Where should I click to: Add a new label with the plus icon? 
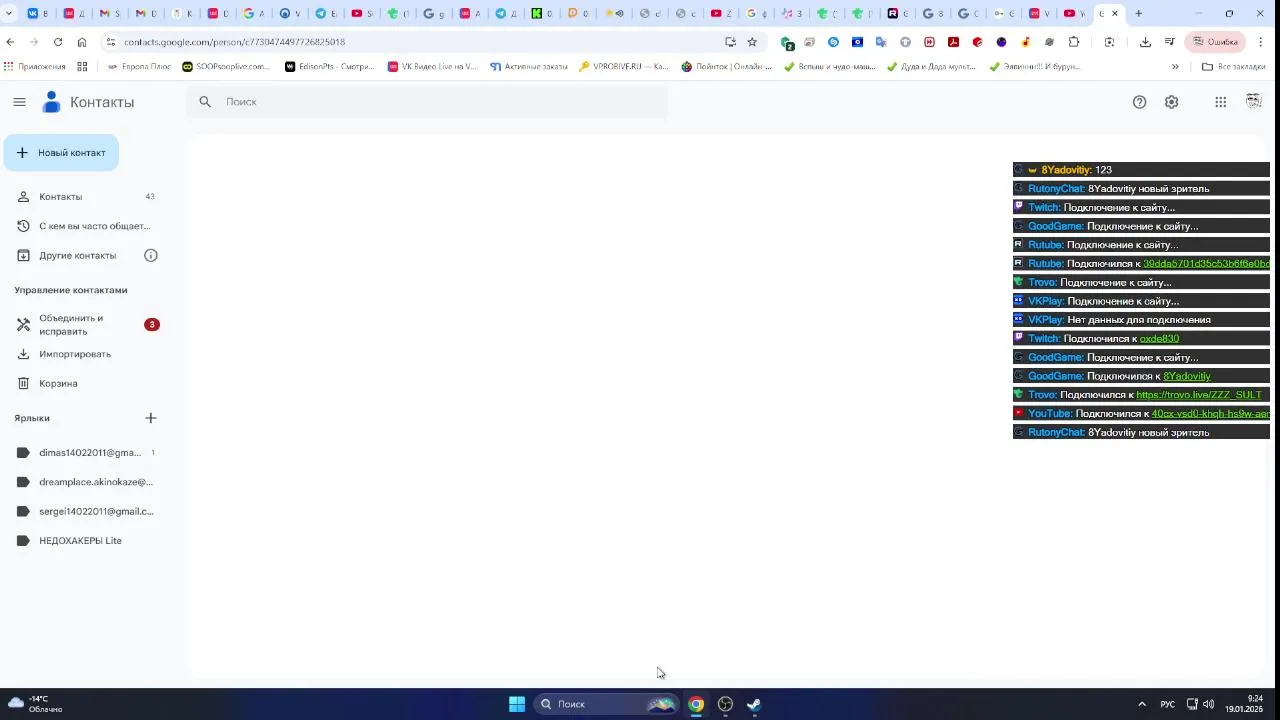pos(151,418)
